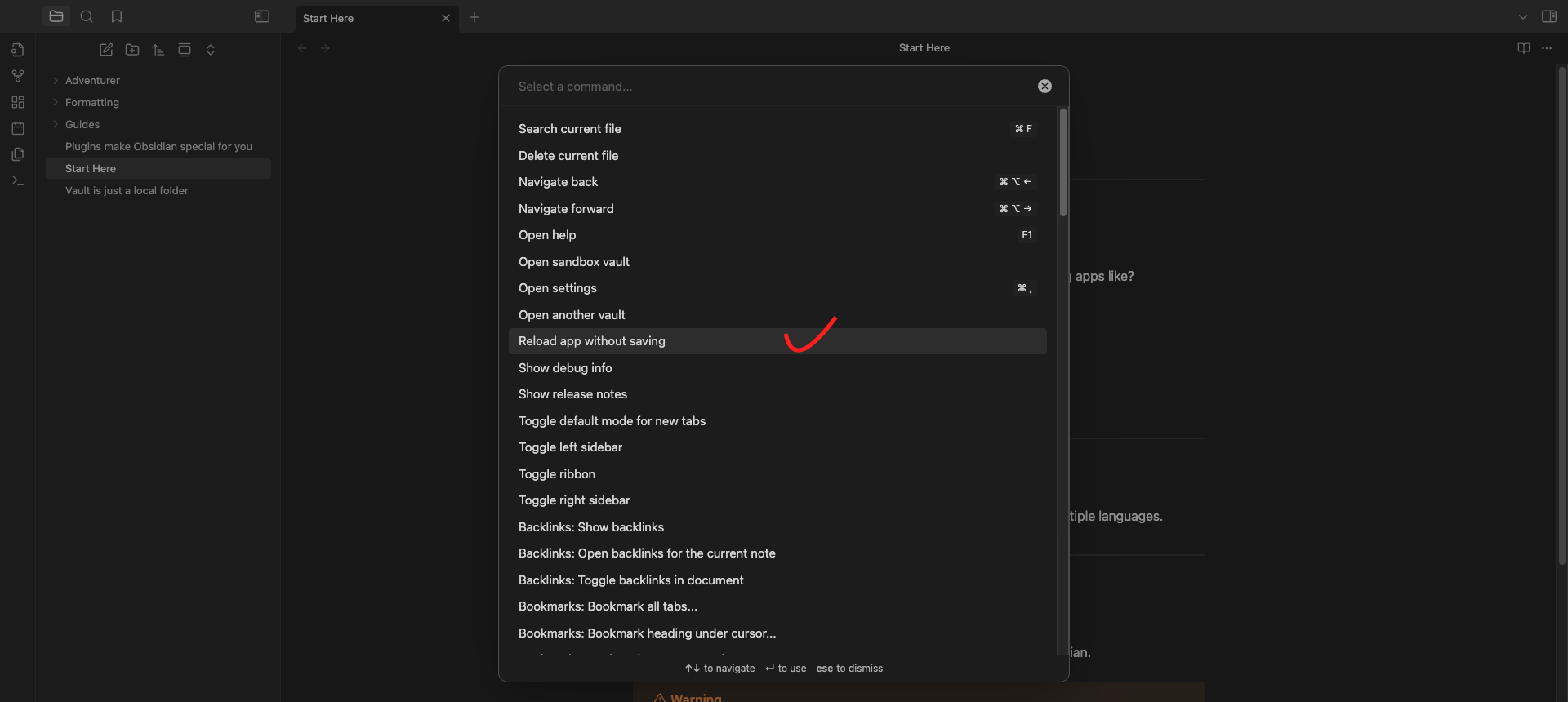This screenshot has height=702, width=1568.
Task: Open the quick switcher ribbon icon
Action: tap(18, 50)
